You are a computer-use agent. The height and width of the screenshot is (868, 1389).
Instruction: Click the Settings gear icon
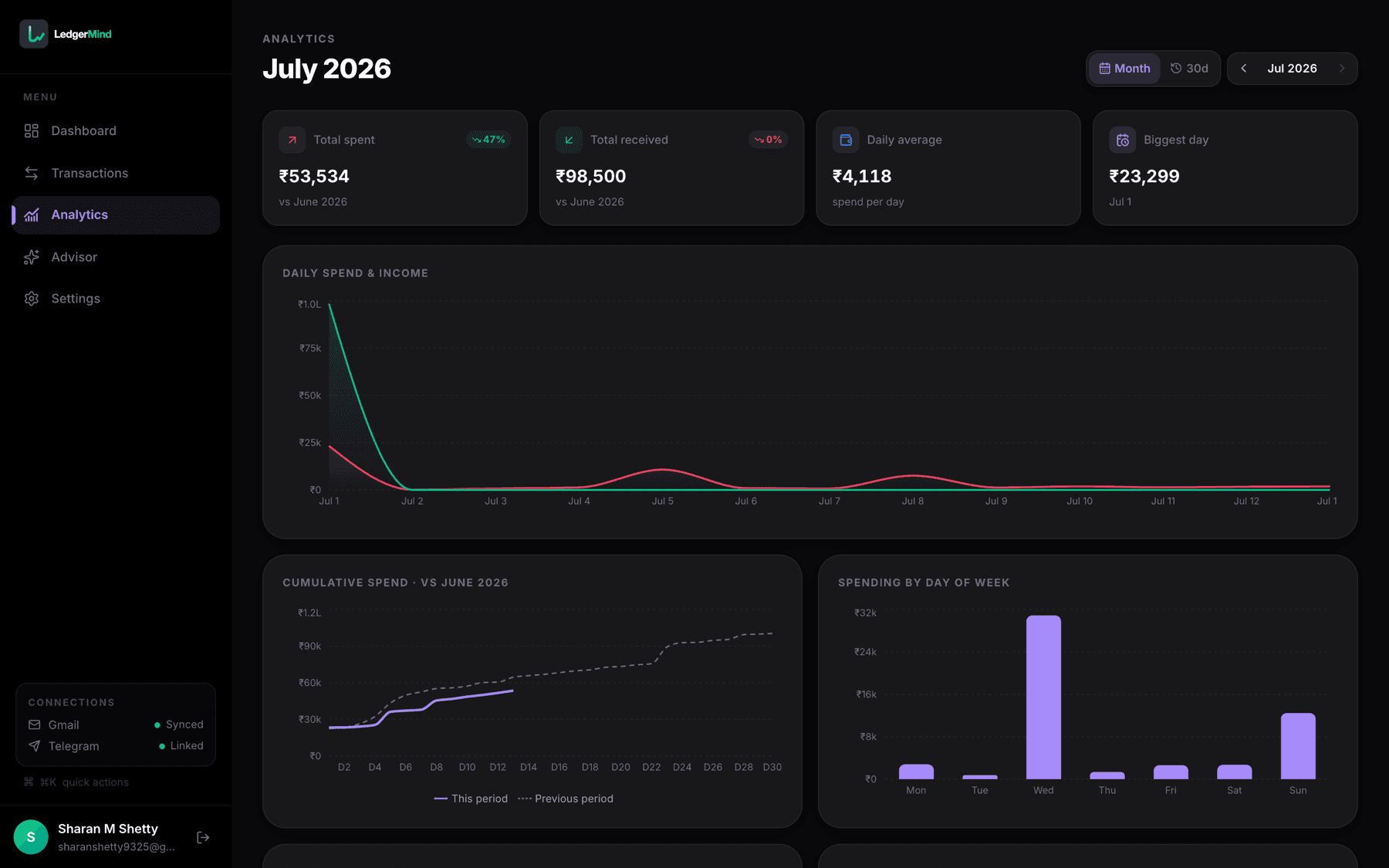[32, 299]
